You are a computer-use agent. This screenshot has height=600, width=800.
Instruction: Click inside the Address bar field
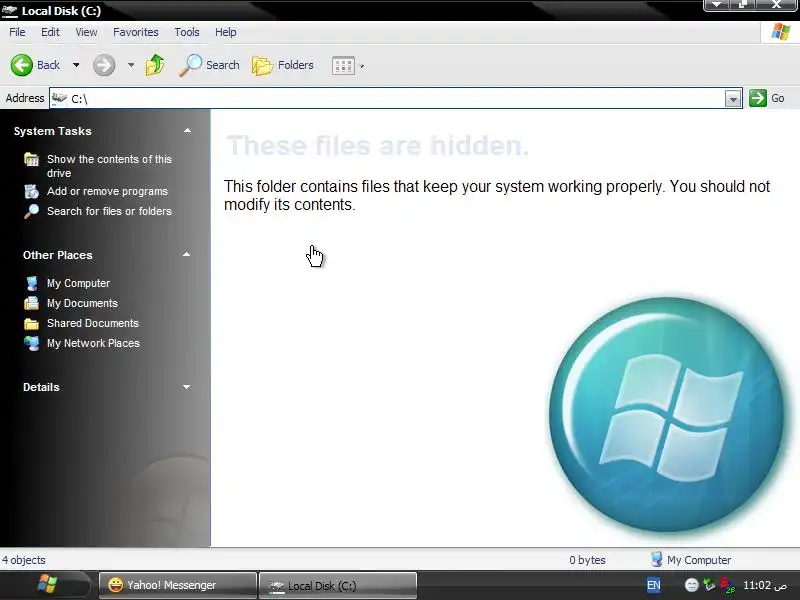point(396,98)
